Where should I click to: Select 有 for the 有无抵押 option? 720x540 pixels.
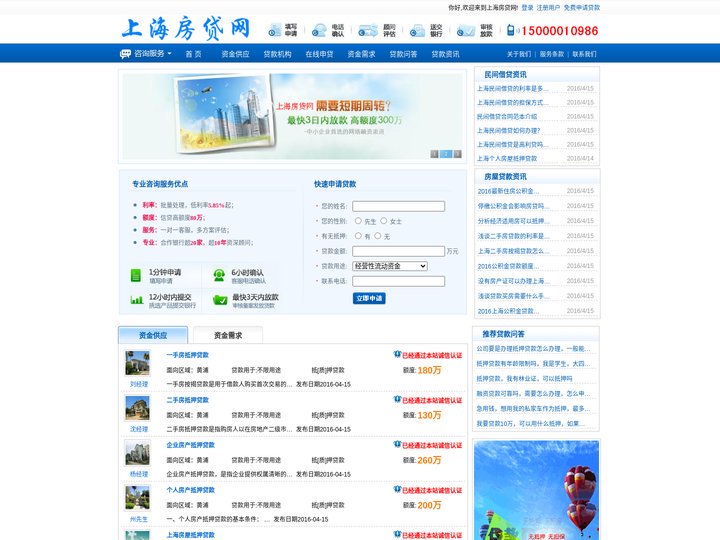pyautogui.click(x=358, y=236)
